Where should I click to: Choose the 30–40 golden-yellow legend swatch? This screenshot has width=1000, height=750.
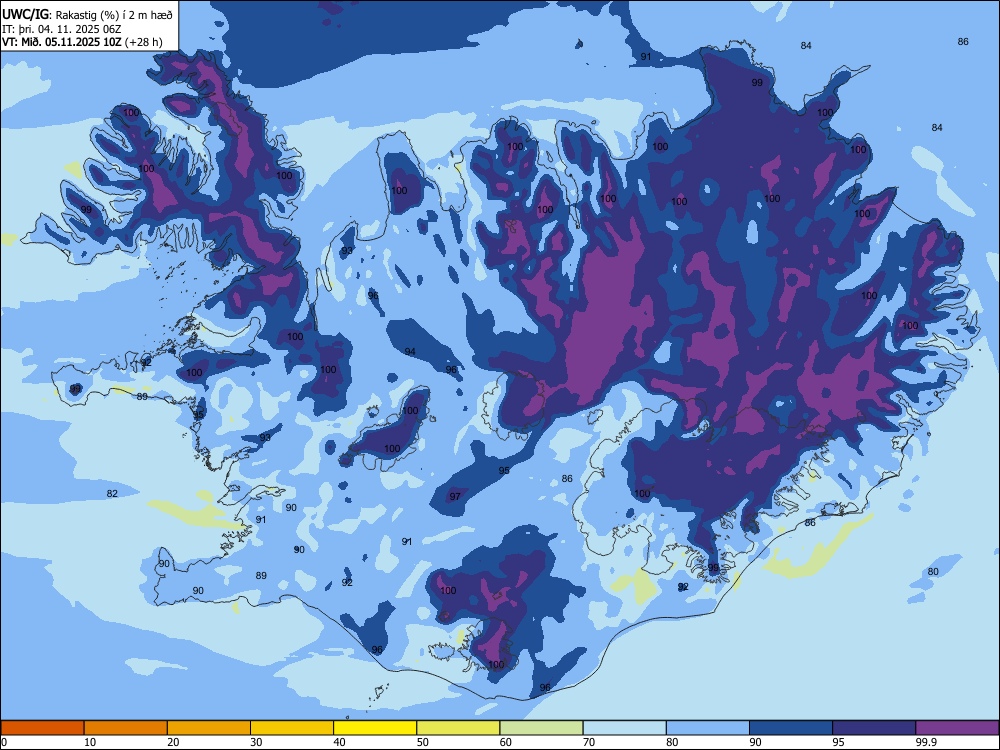(292, 728)
